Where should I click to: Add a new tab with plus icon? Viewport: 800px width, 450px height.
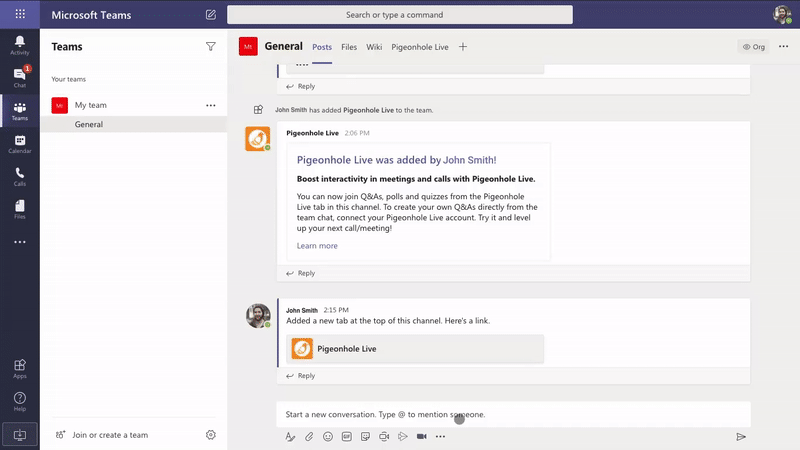coord(463,47)
